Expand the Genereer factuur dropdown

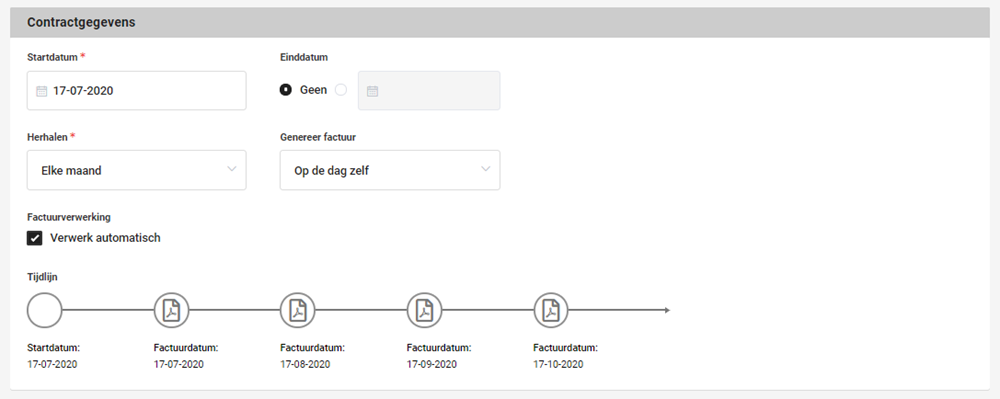(x=390, y=170)
